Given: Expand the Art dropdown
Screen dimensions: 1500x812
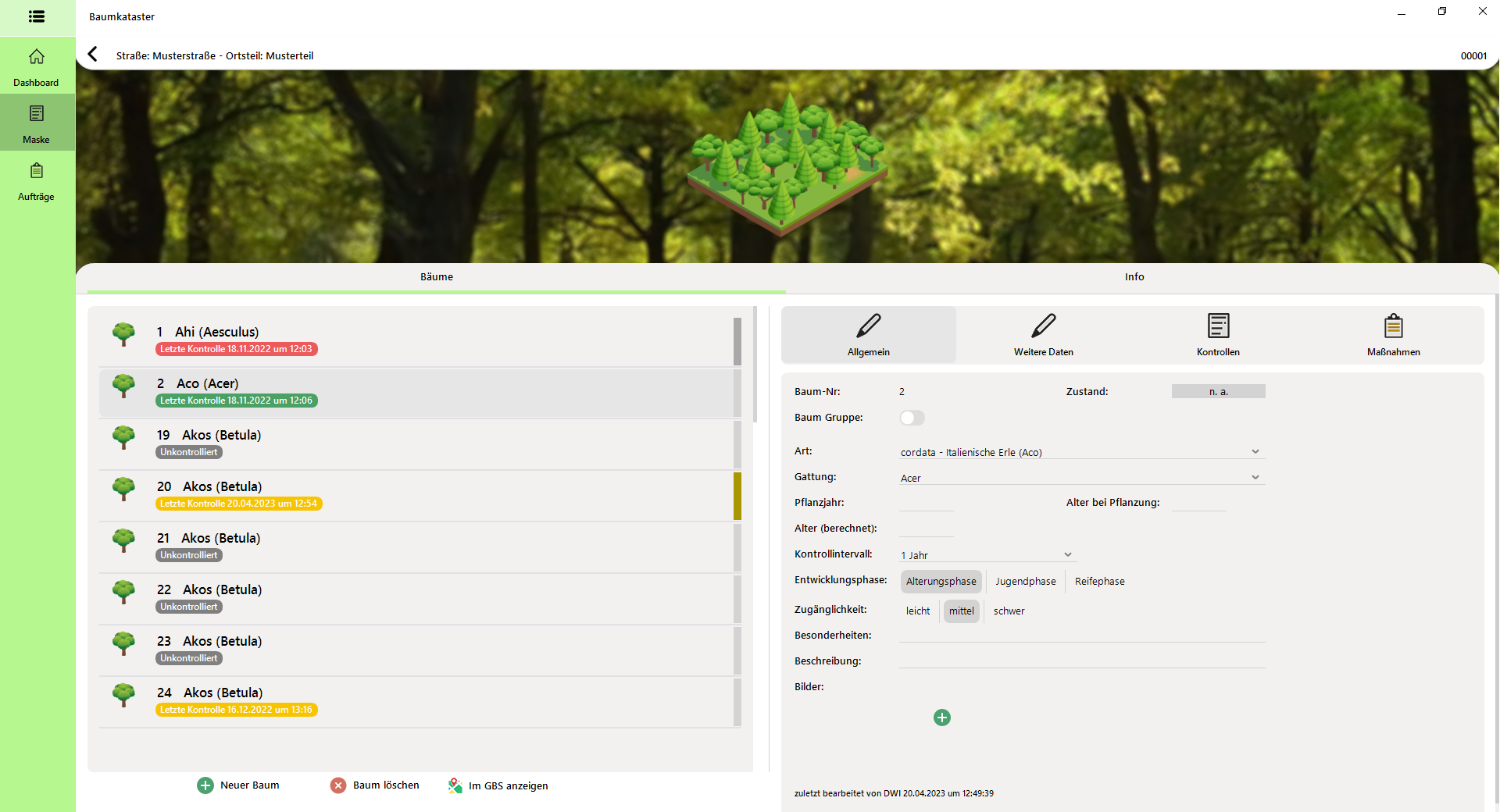Looking at the screenshot, I should [x=1255, y=452].
